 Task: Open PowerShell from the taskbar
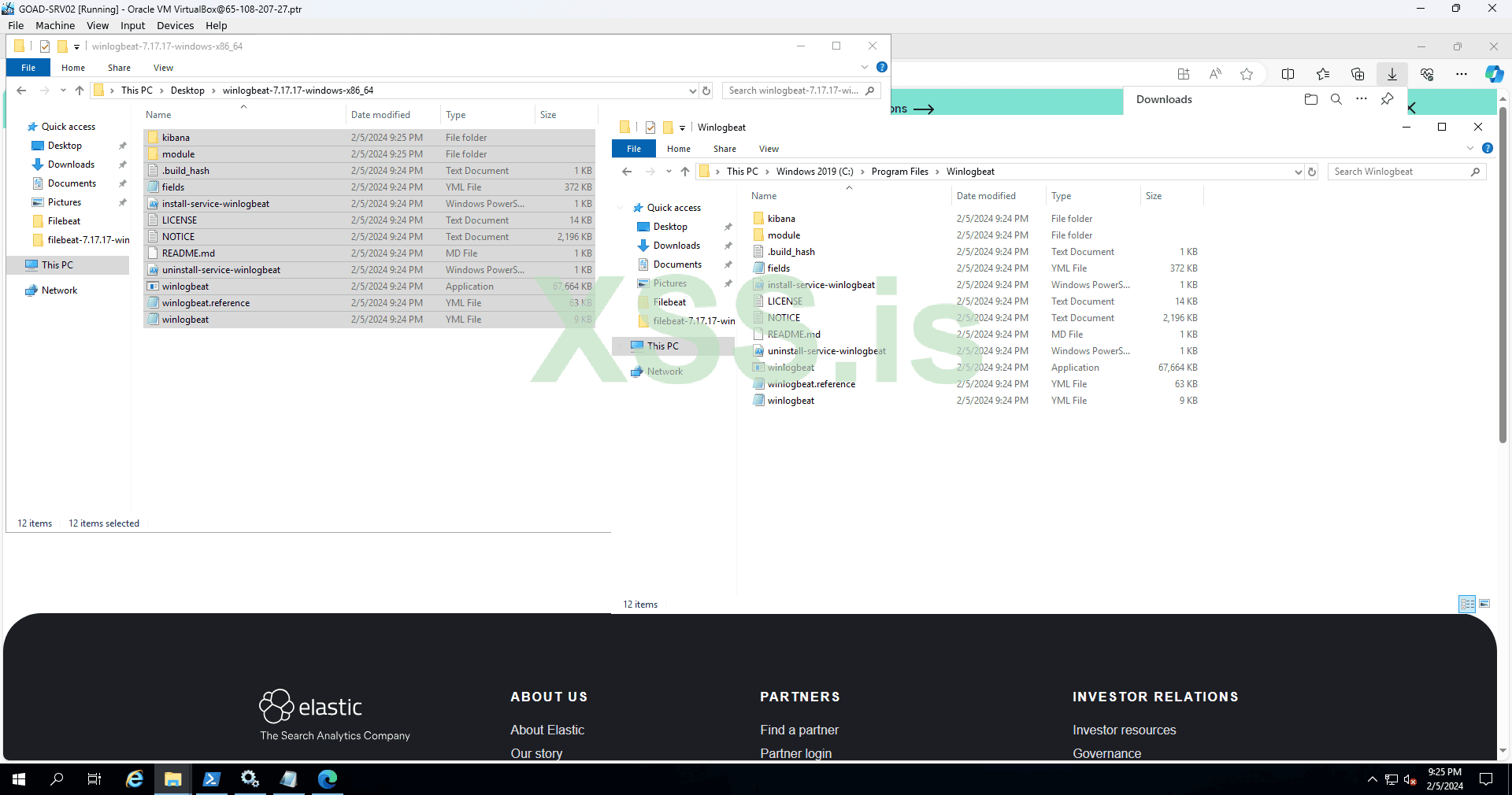pyautogui.click(x=211, y=779)
